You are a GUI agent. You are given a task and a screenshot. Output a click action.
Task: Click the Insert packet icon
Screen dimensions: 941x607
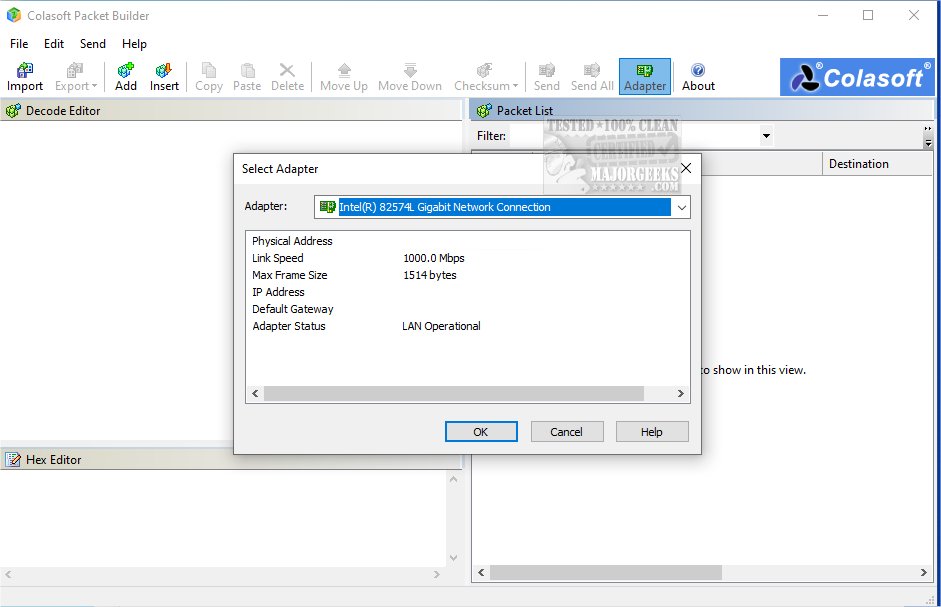164,76
